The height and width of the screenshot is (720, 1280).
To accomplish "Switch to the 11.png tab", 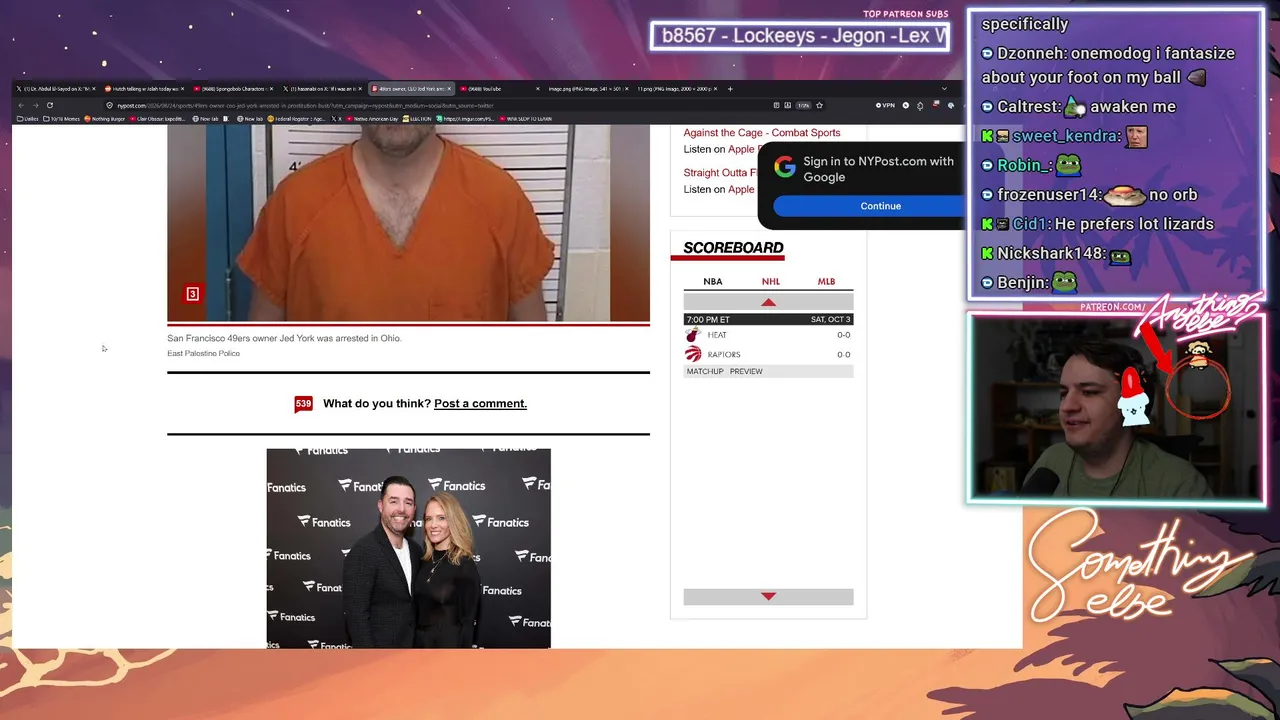I will [676, 89].
